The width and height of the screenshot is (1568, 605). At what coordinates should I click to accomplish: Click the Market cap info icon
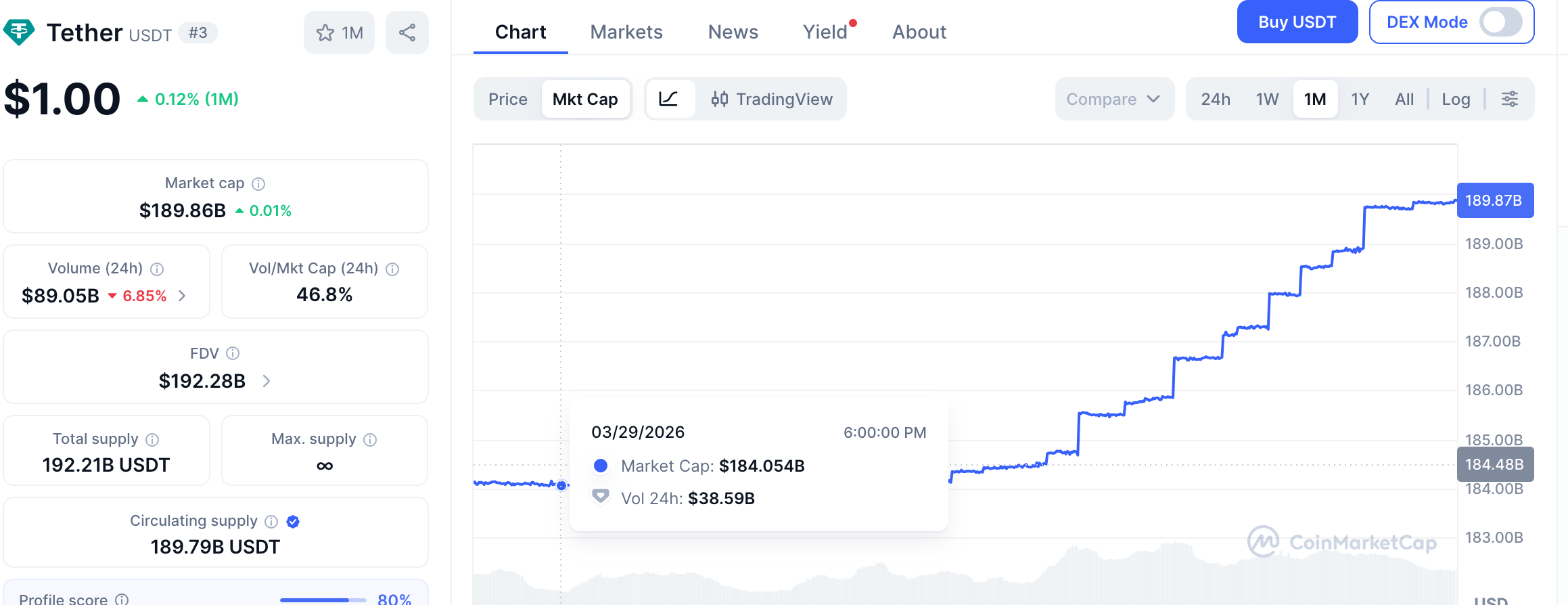[258, 183]
